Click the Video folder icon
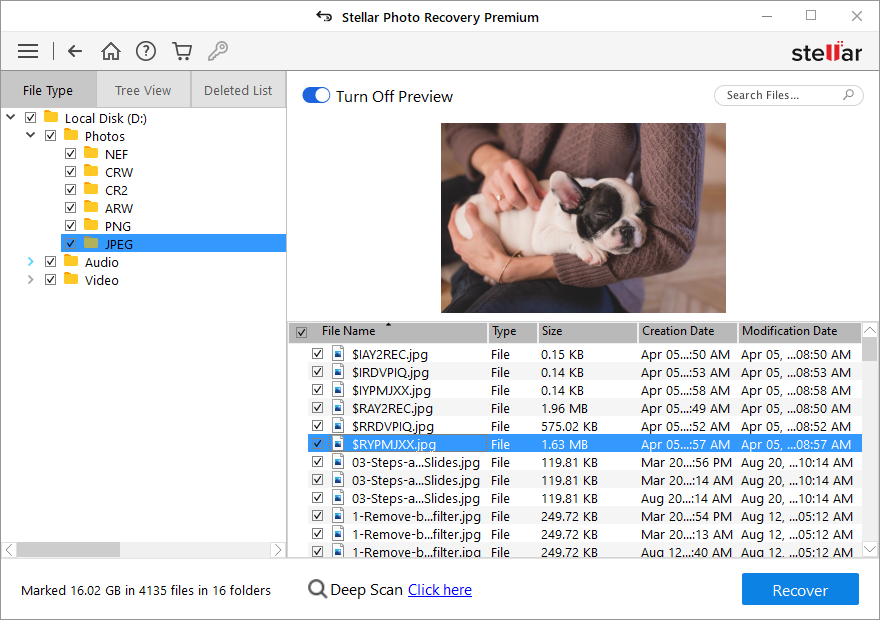Image resolution: width=880 pixels, height=620 pixels. [x=71, y=279]
